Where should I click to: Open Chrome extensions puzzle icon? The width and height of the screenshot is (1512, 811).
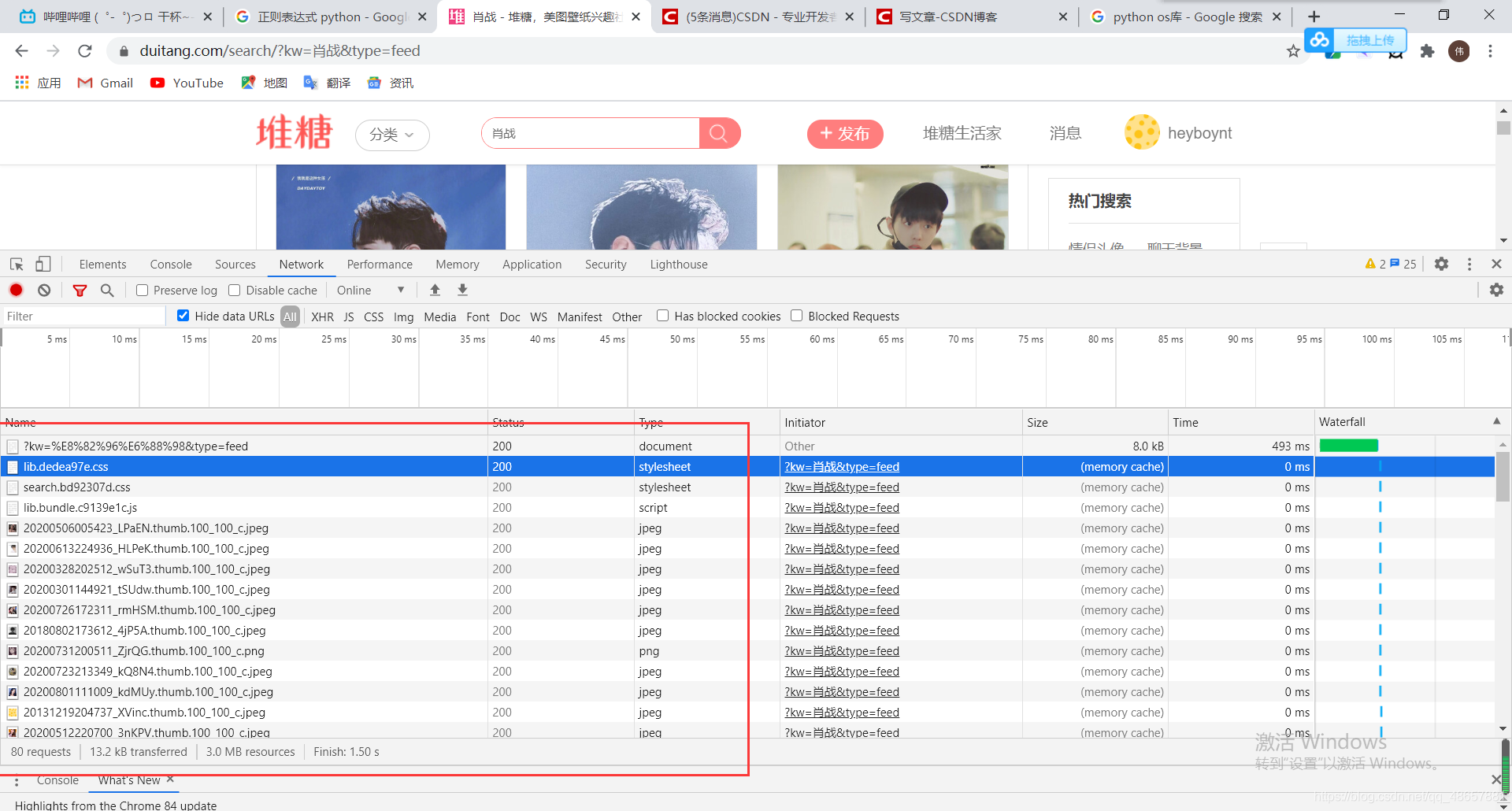click(x=1427, y=51)
